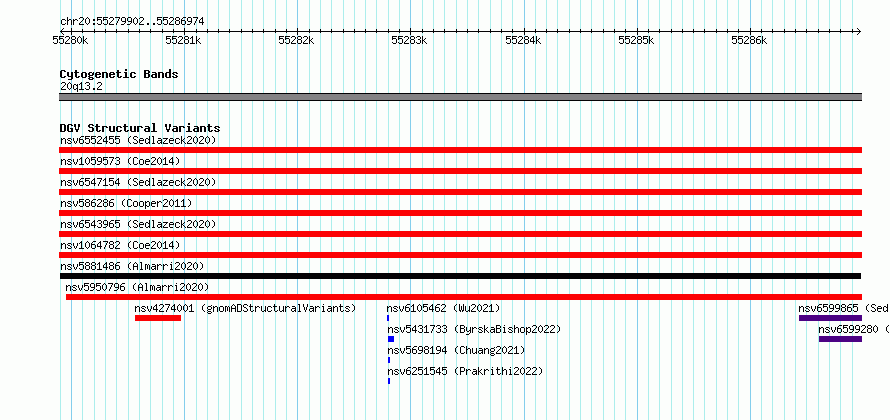890x420 pixels.
Task: Select the red bar under nsv1064782
Action: [x=460, y=255]
